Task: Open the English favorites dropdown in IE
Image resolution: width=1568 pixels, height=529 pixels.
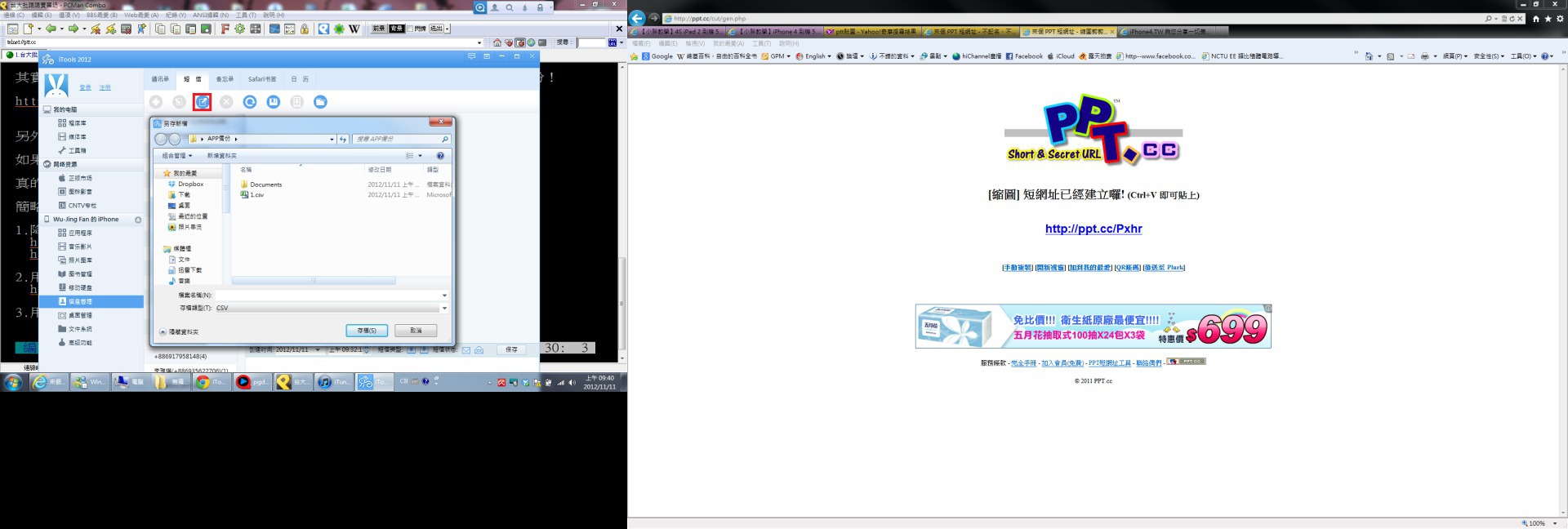Action: pos(813,56)
